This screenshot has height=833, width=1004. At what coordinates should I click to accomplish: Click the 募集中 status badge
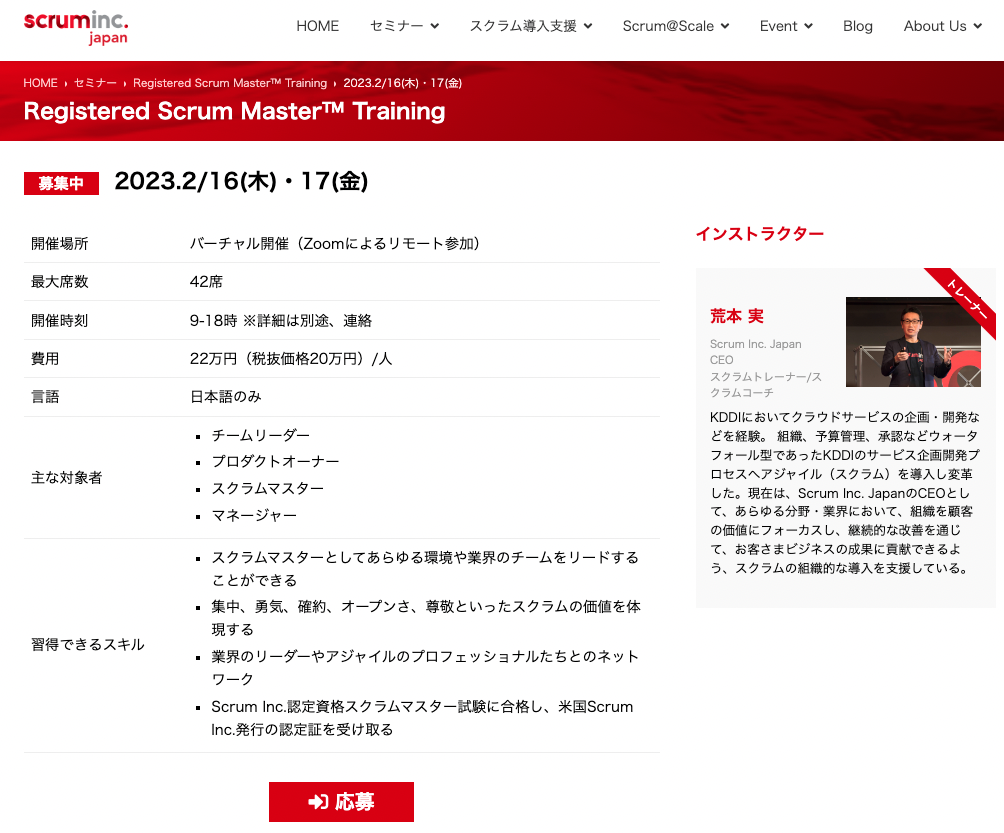point(61,183)
